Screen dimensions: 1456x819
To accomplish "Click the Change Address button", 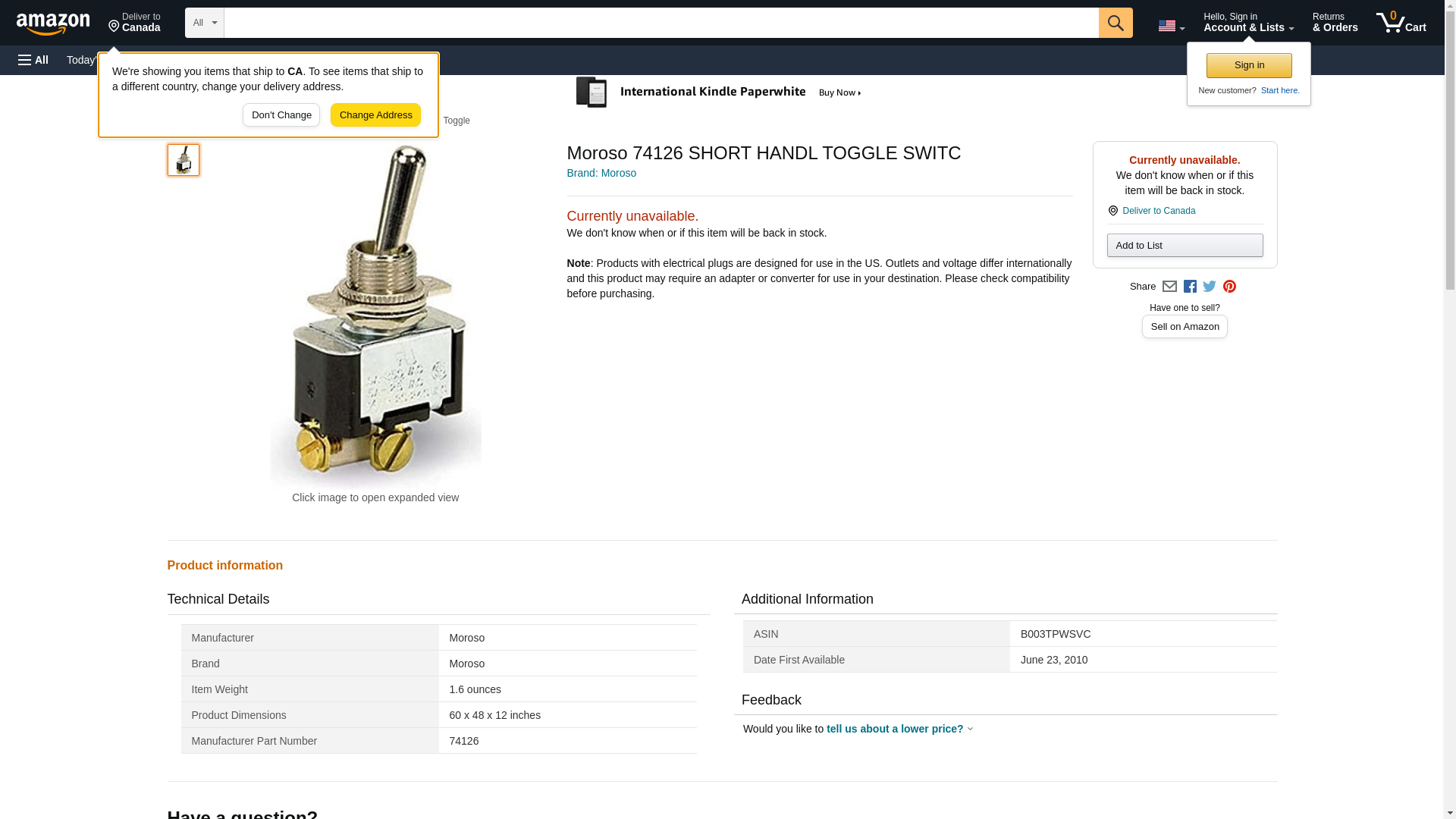I will (375, 115).
